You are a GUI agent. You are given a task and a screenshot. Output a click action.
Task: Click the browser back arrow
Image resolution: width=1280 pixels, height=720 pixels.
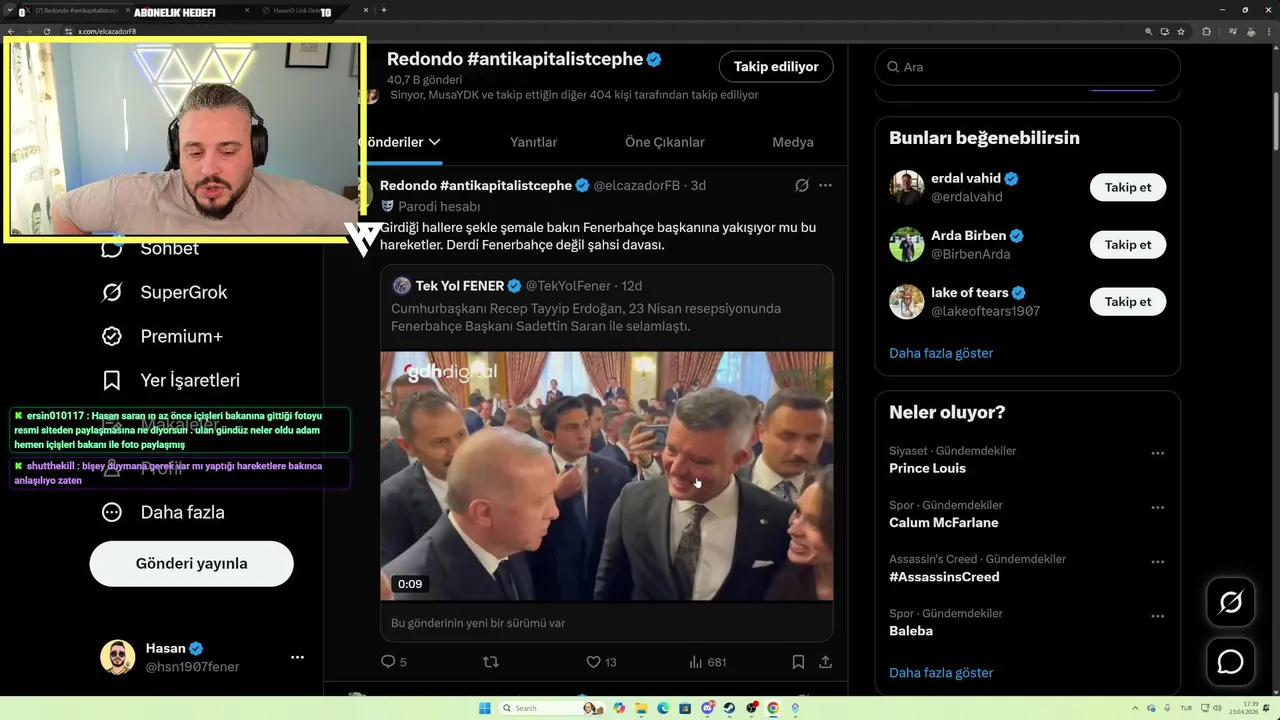[11, 31]
